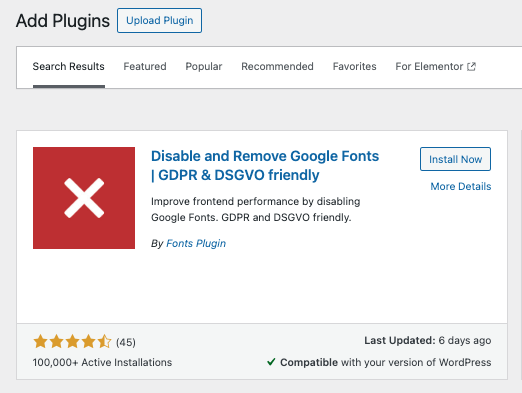522x393 pixels.
Task: Select the Recommended tab
Action: coord(277,67)
